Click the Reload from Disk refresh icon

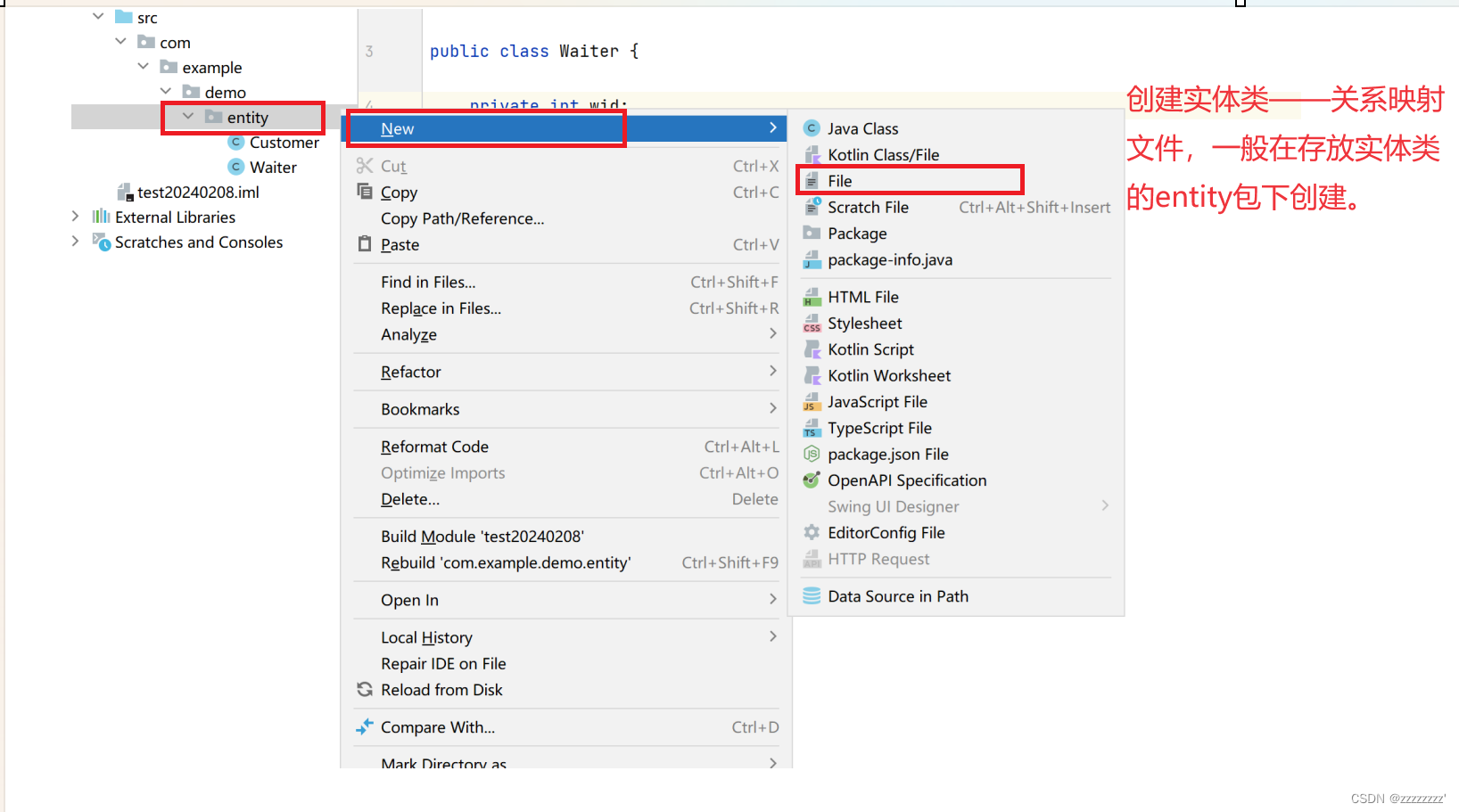click(364, 689)
